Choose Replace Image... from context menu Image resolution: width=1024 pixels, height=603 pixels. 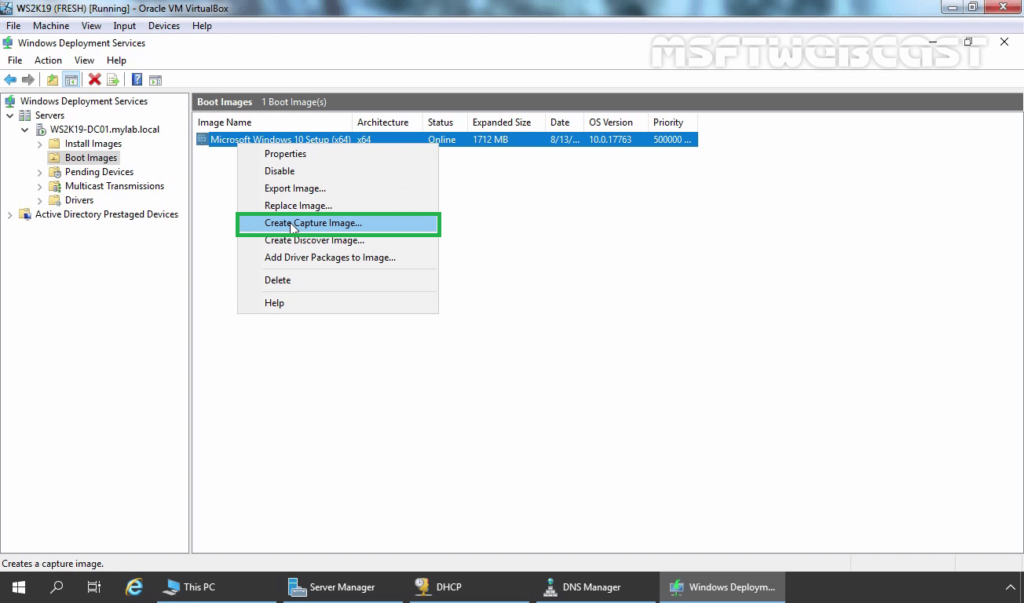click(x=338, y=206)
